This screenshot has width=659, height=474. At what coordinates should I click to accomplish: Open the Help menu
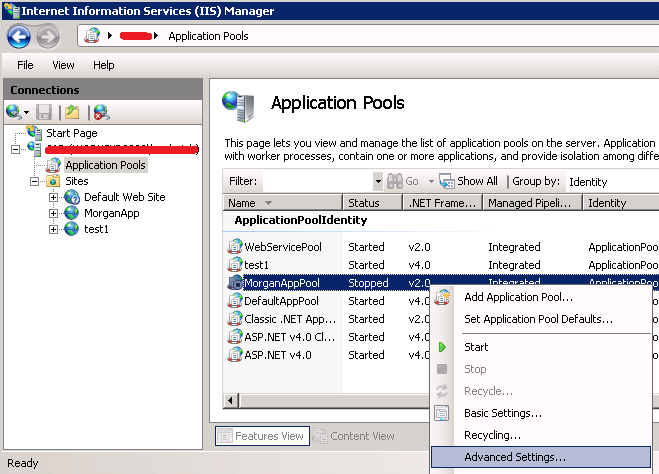pyautogui.click(x=104, y=65)
